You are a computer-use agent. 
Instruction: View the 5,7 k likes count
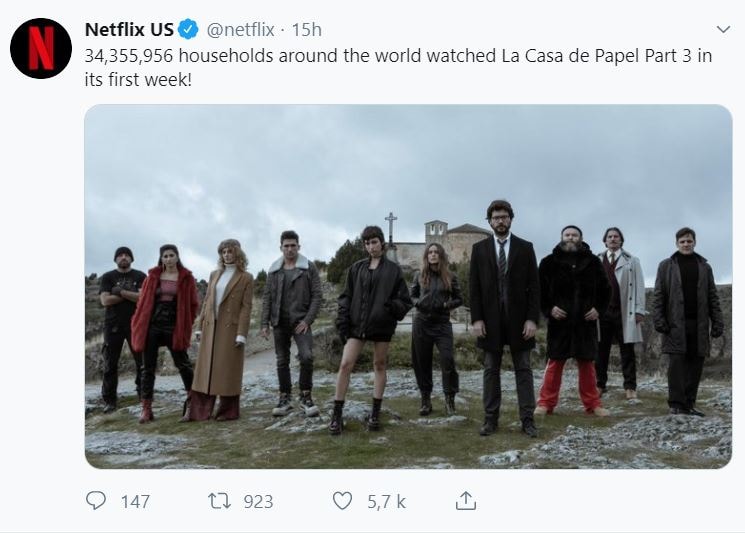(386, 502)
